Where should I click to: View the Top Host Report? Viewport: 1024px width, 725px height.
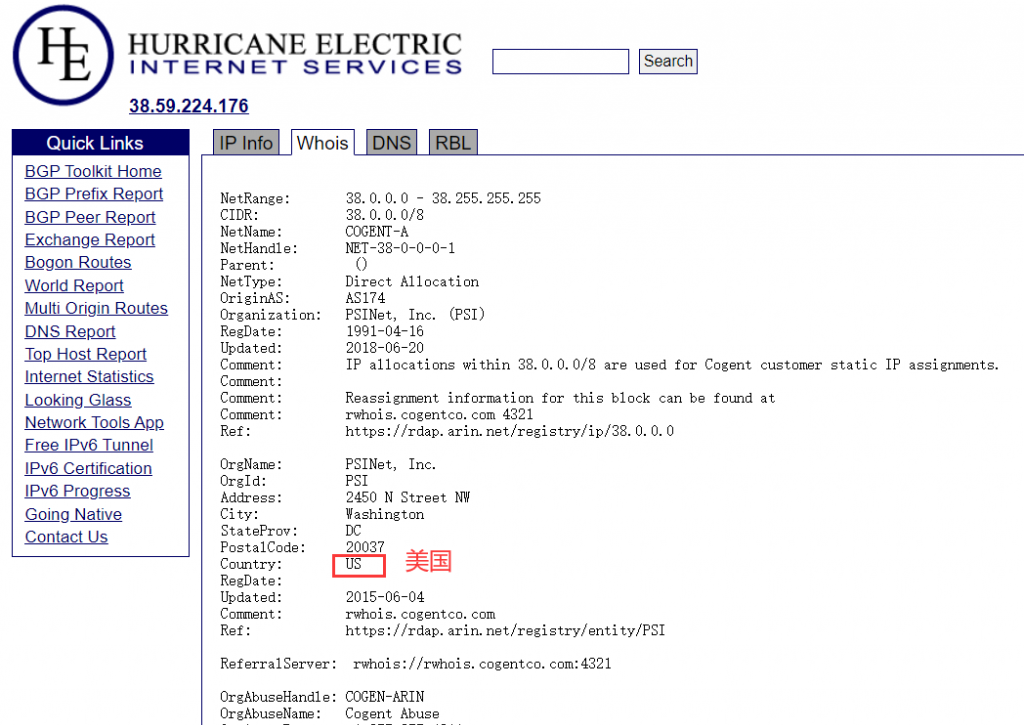tap(86, 354)
